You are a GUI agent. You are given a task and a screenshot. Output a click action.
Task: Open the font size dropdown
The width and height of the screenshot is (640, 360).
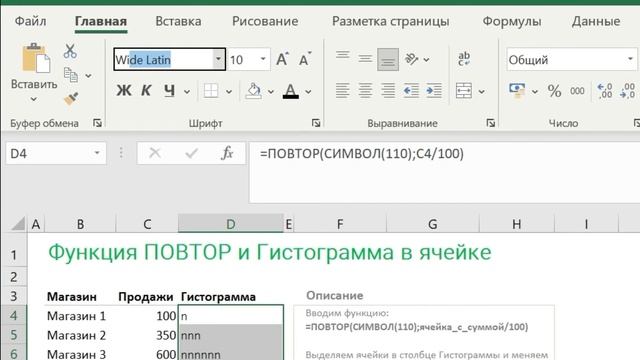[x=263, y=59]
